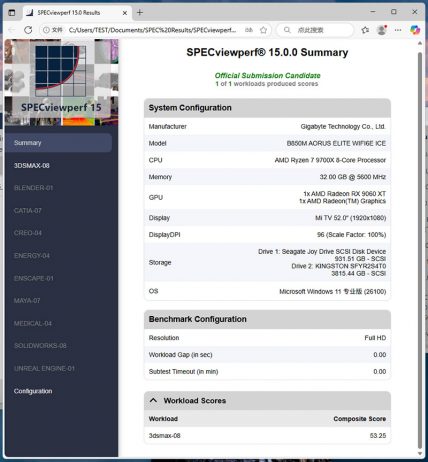Click the read aloud icon in address bar

249,30
